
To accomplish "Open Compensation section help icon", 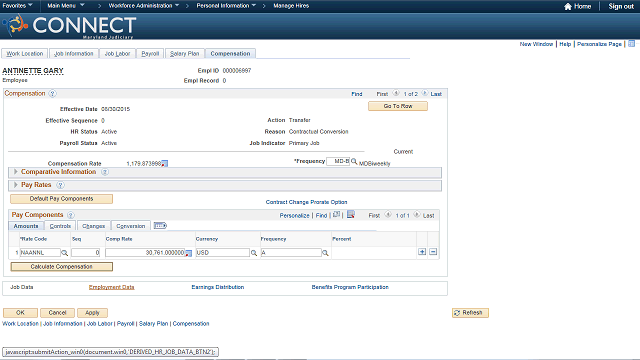I will pos(52,93).
